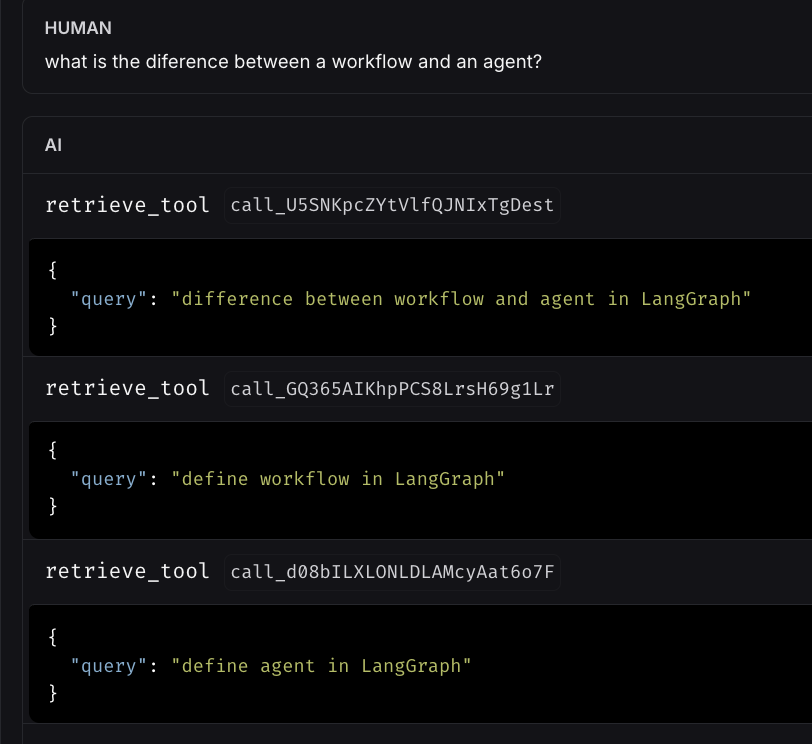Click the call_GQ365AIKhpPCS8LrsH69g1Lr ID badge
812x744 pixels.
pyautogui.click(x=392, y=388)
